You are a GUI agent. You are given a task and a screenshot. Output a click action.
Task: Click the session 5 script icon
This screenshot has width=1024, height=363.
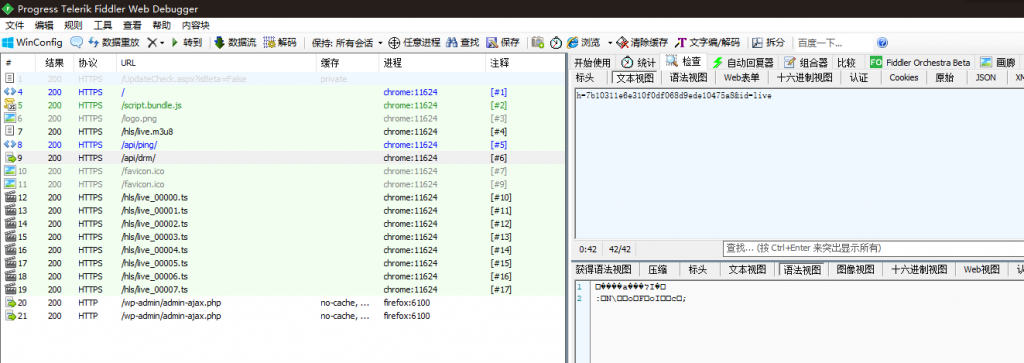pyautogui.click(x=10, y=105)
